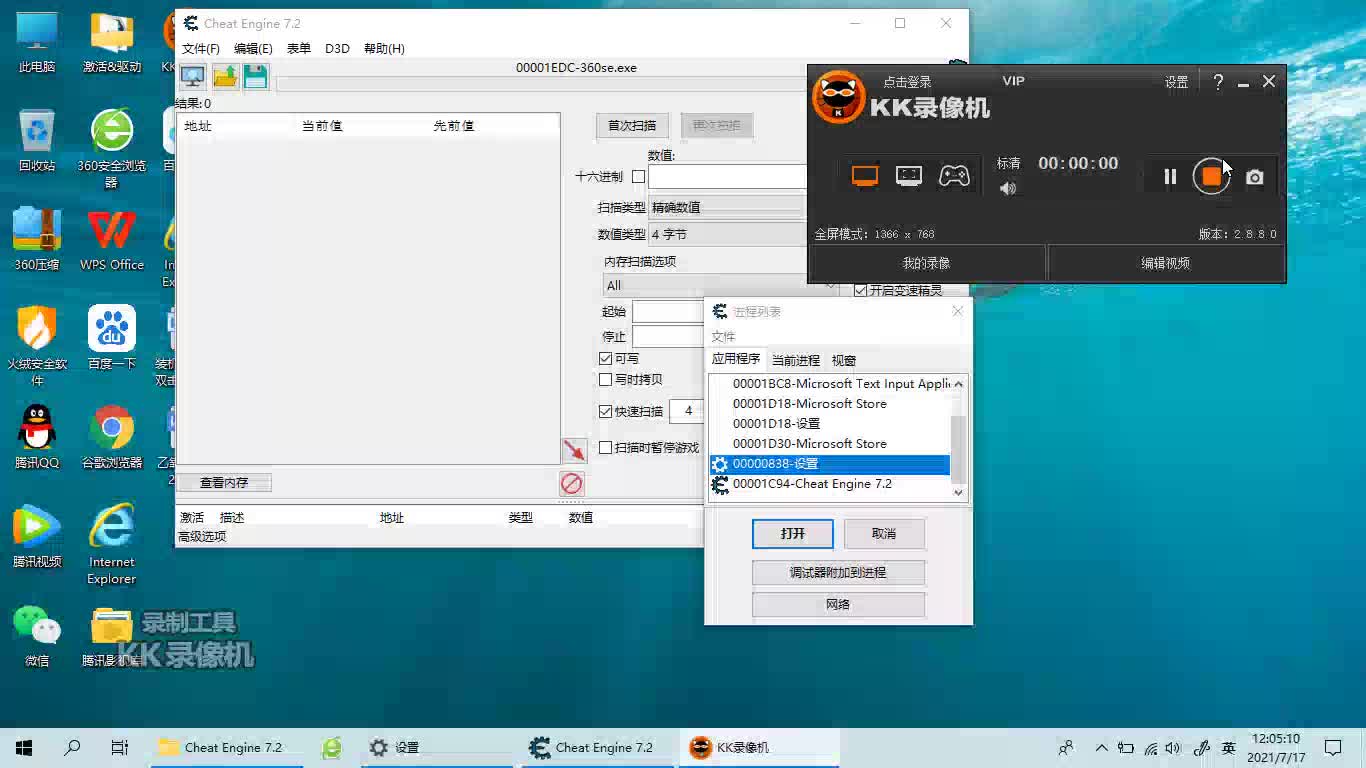Viewport: 1366px width, 768px height.
Task: Open 编辑视频 in KK recorder
Action: click(x=1166, y=264)
